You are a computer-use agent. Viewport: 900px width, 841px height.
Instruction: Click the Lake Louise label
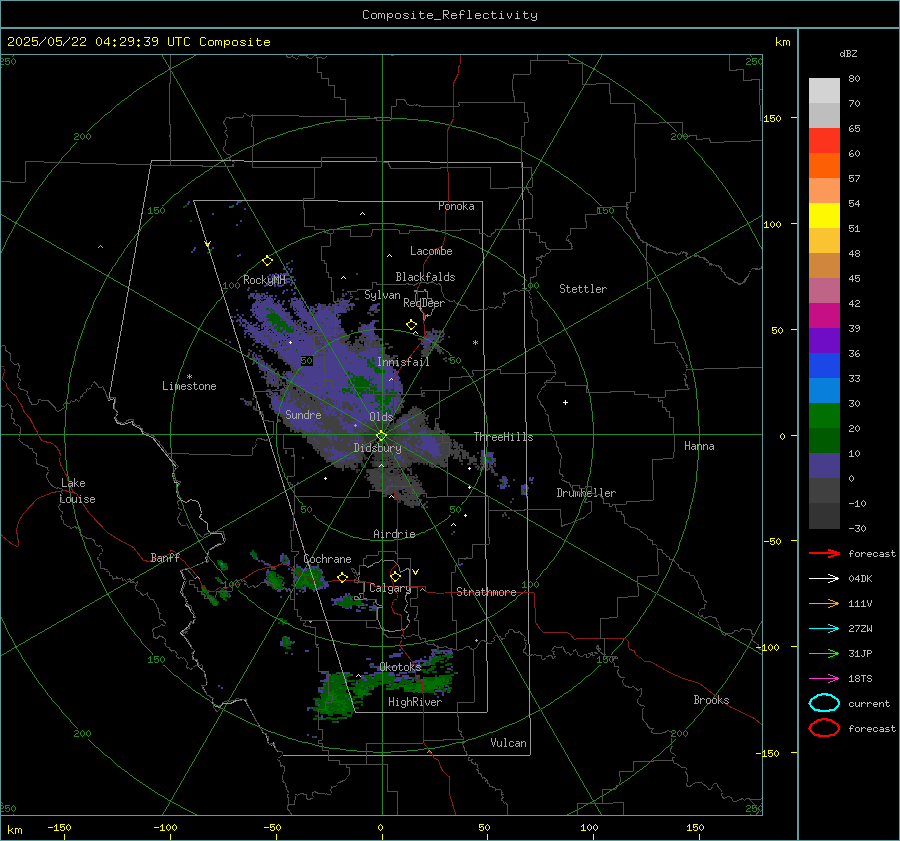coord(77,491)
